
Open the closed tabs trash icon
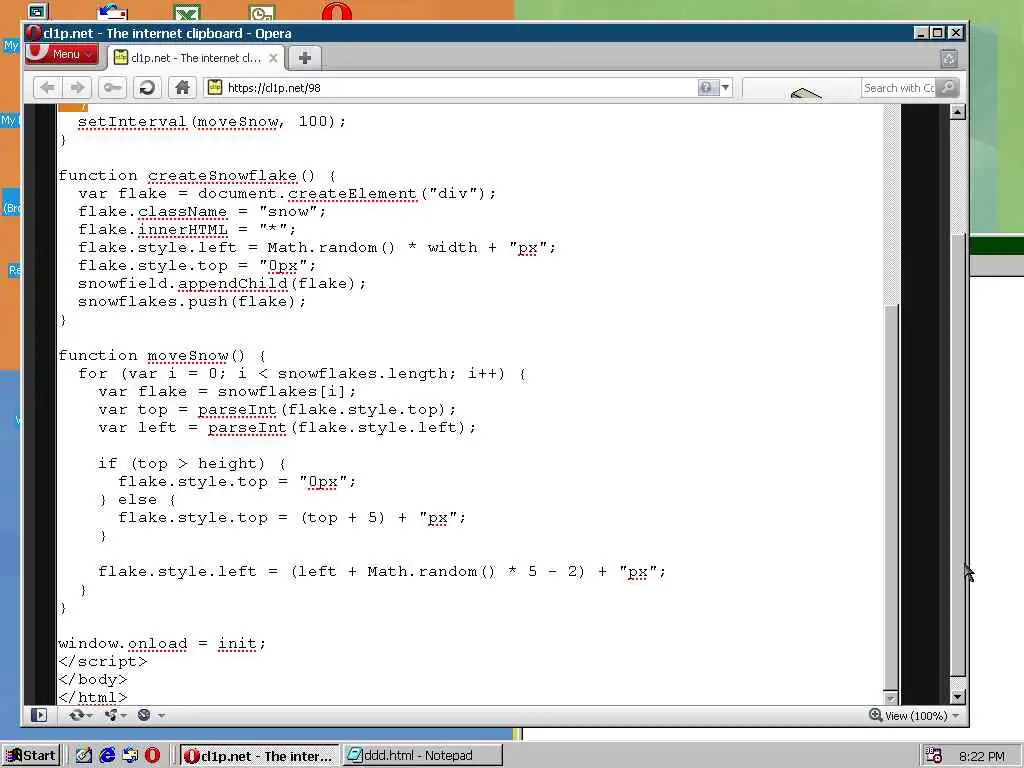click(x=949, y=59)
